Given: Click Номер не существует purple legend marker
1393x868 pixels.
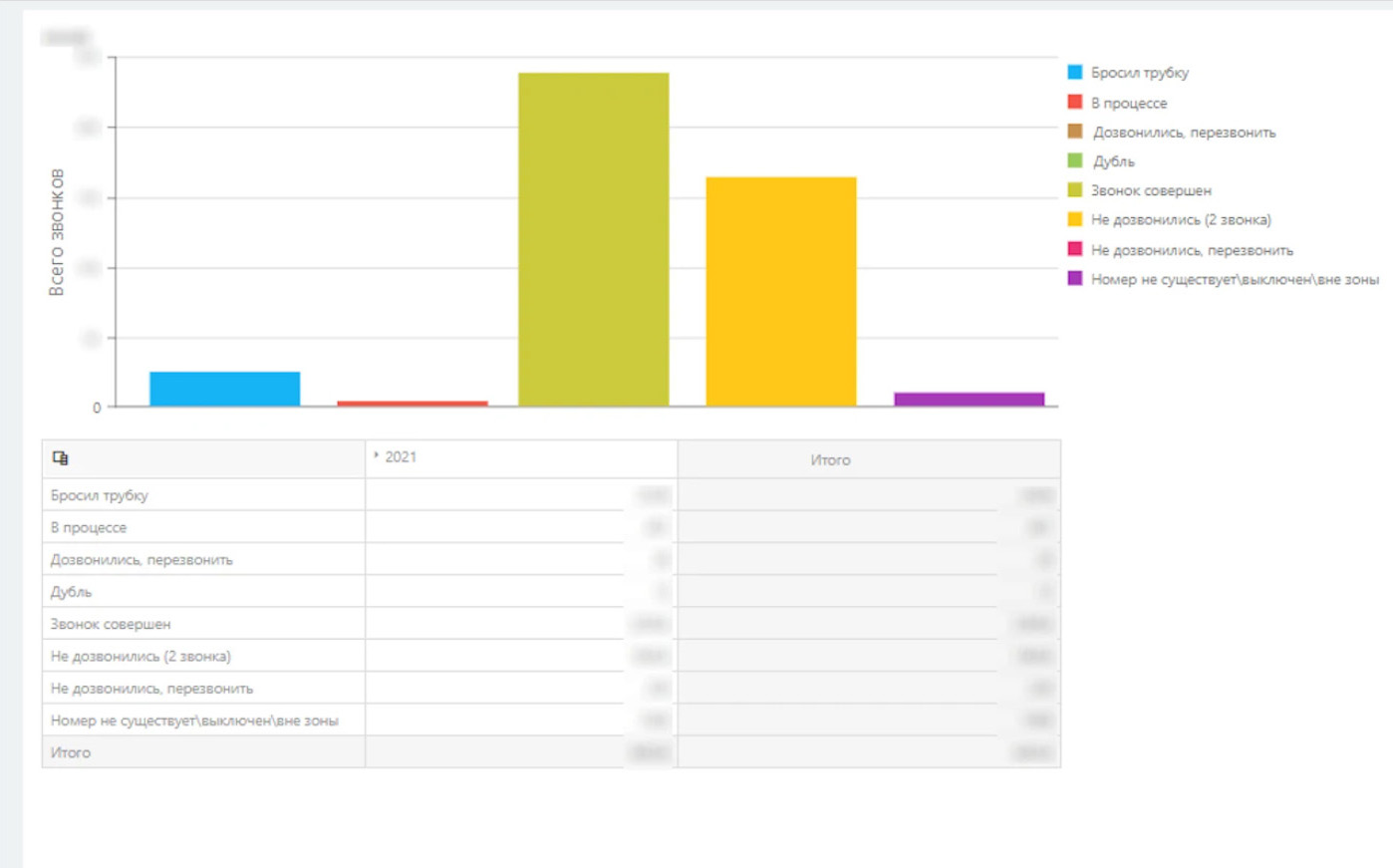Looking at the screenshot, I should 1074,278.
